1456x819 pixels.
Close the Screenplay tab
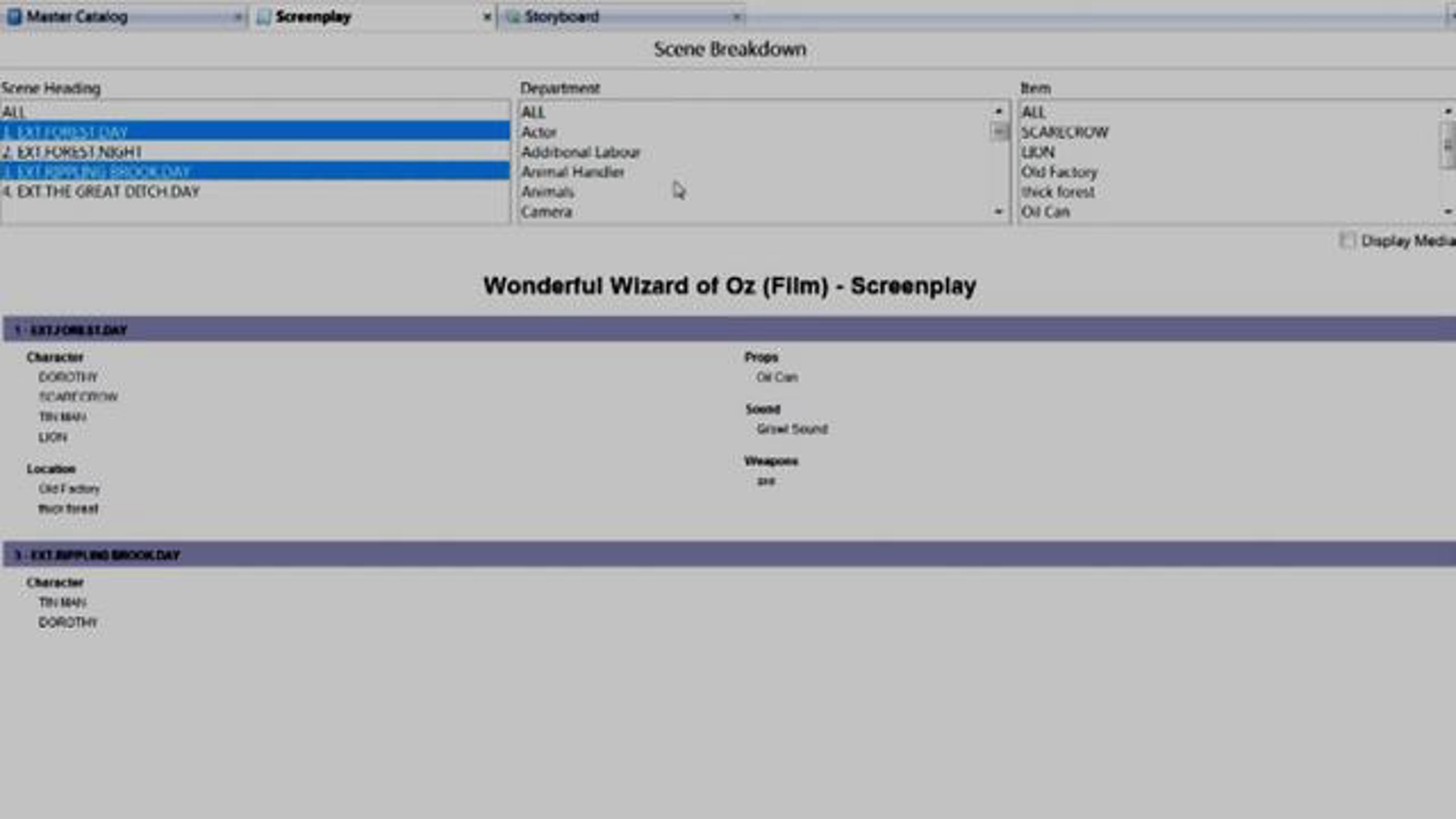point(487,17)
